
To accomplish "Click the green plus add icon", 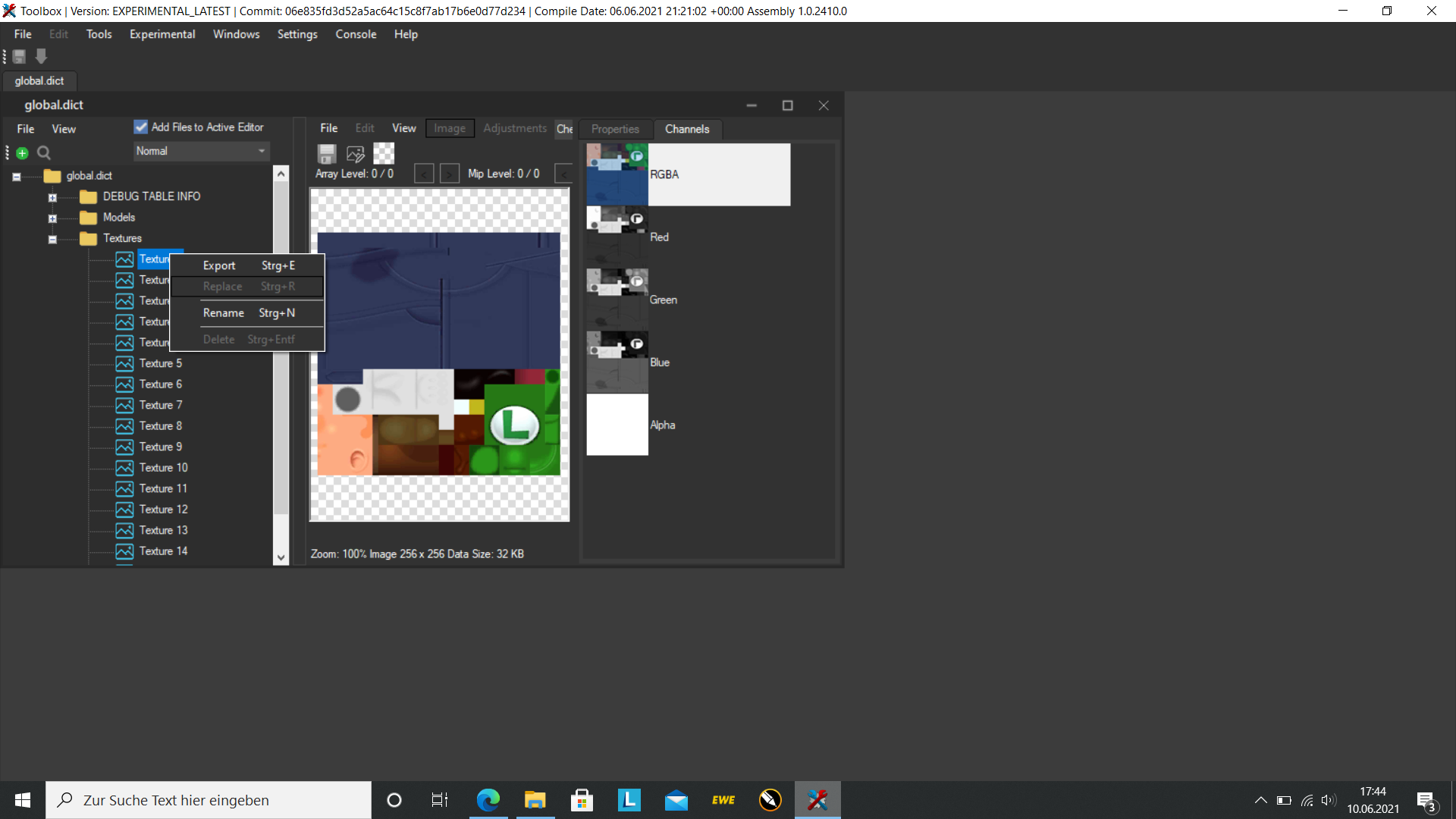I will 22,152.
